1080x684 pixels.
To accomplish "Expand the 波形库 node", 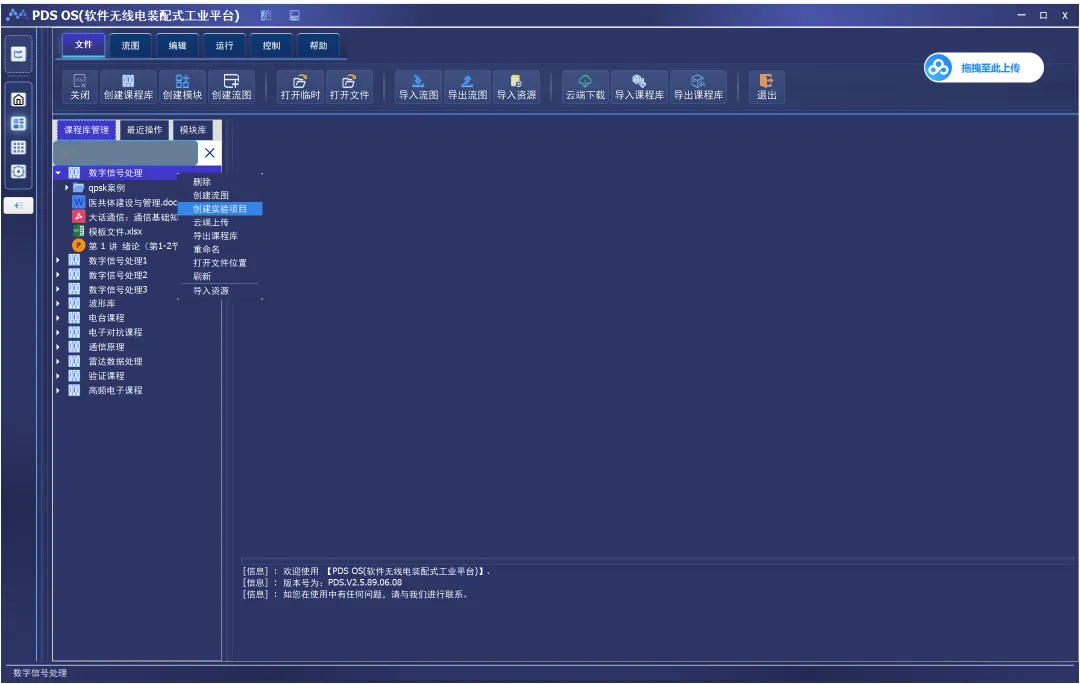I will click(x=59, y=303).
